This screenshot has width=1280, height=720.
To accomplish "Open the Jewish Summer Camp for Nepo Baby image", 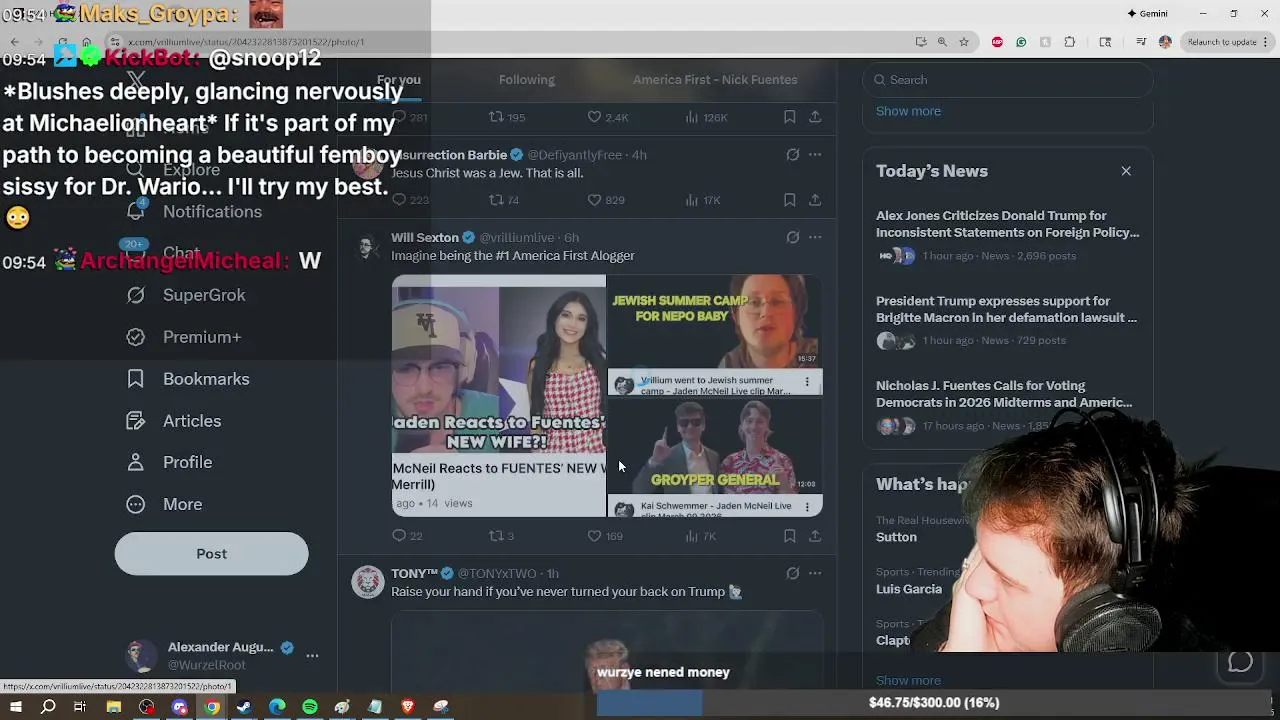I will click(715, 335).
